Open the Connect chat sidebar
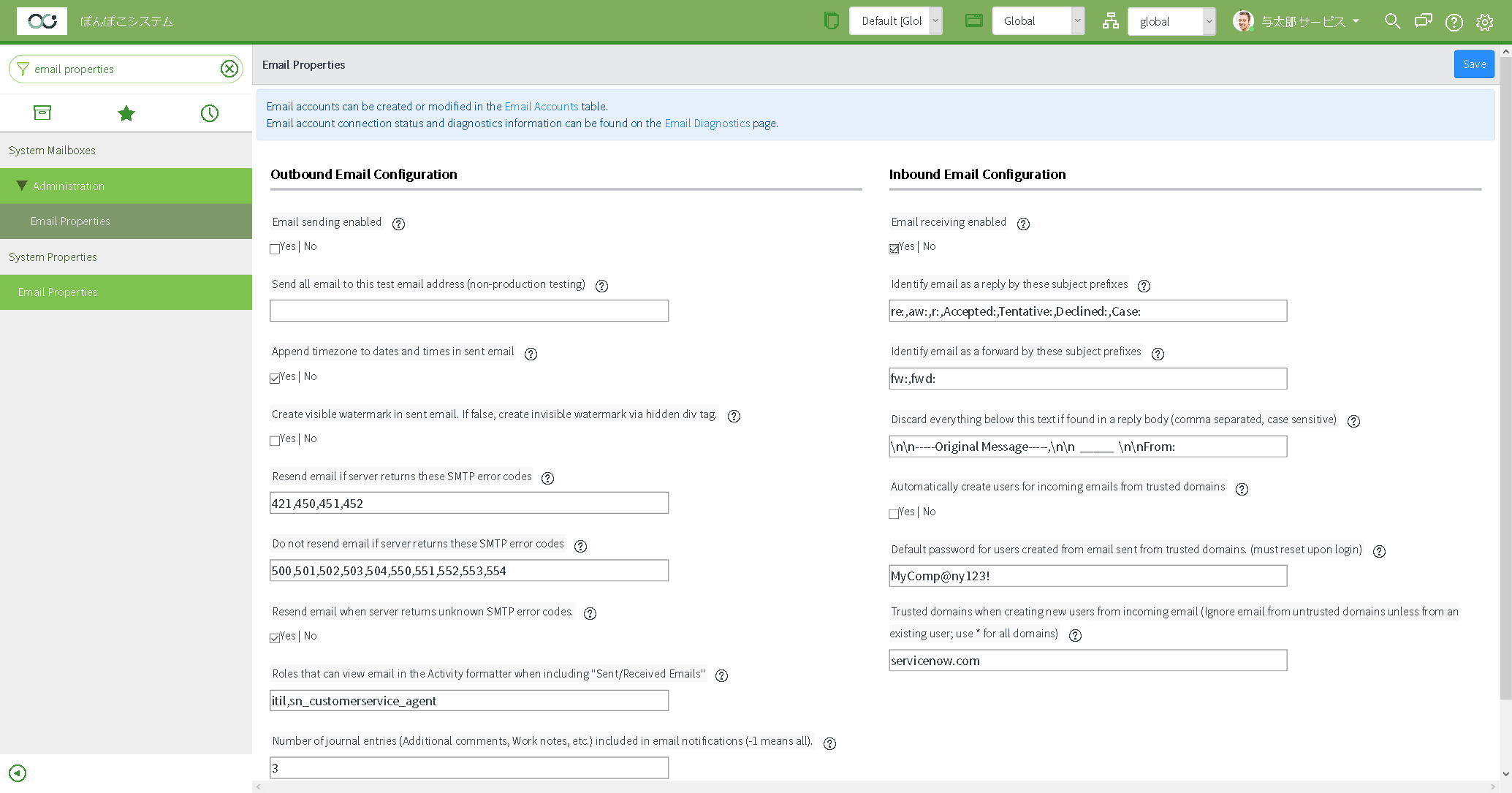 tap(1423, 21)
